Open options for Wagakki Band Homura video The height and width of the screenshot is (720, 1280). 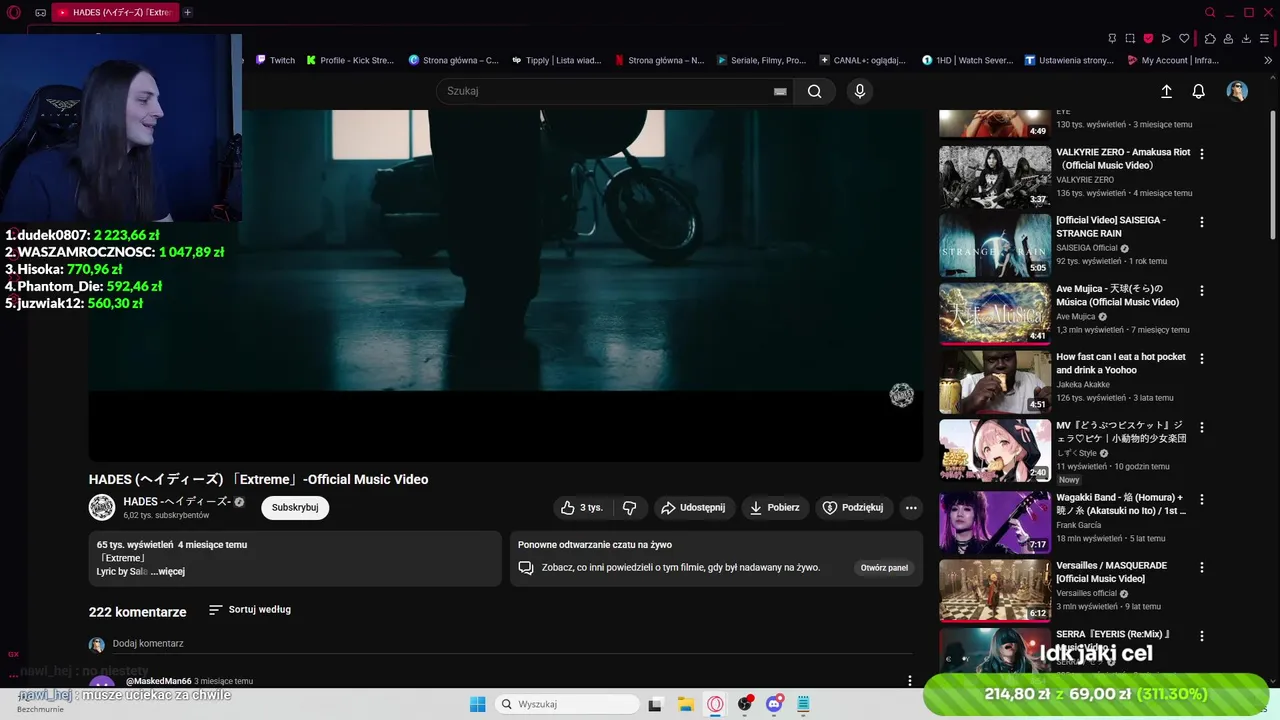tap(1202, 499)
